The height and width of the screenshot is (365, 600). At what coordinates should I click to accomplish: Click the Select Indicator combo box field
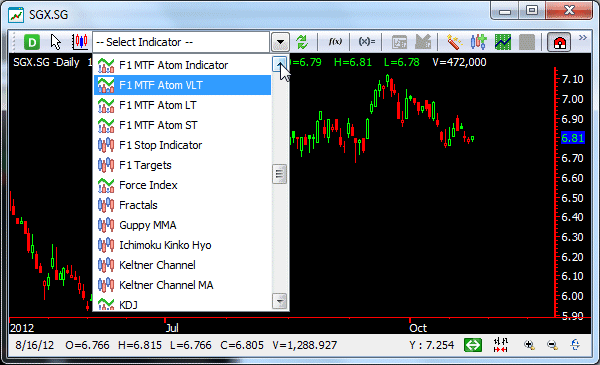coord(181,42)
